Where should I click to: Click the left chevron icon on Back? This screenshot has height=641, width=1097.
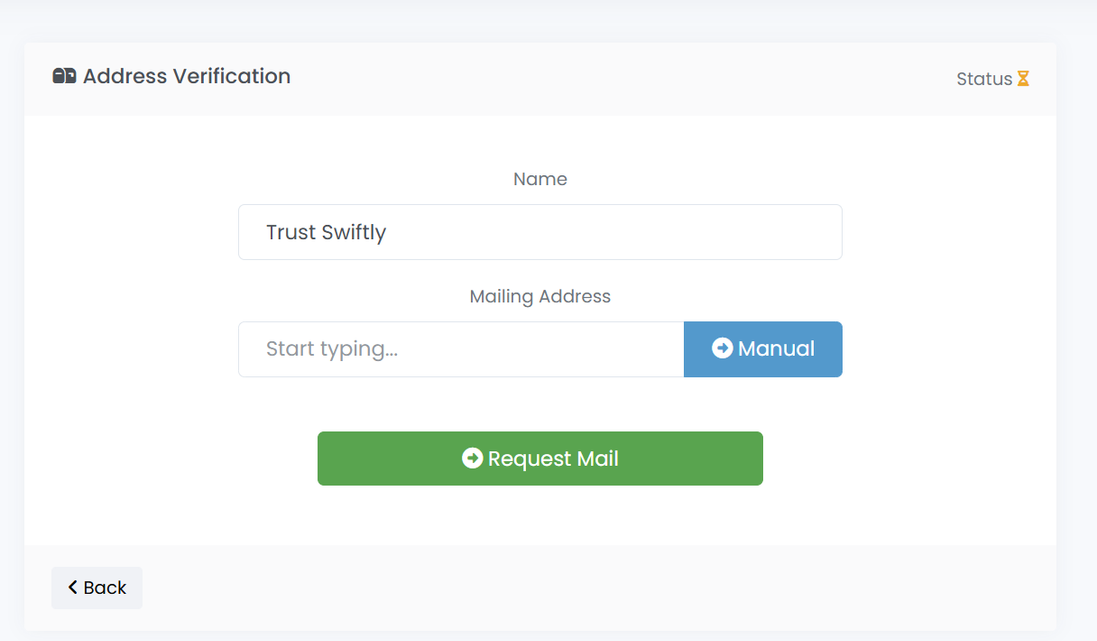tap(73, 587)
